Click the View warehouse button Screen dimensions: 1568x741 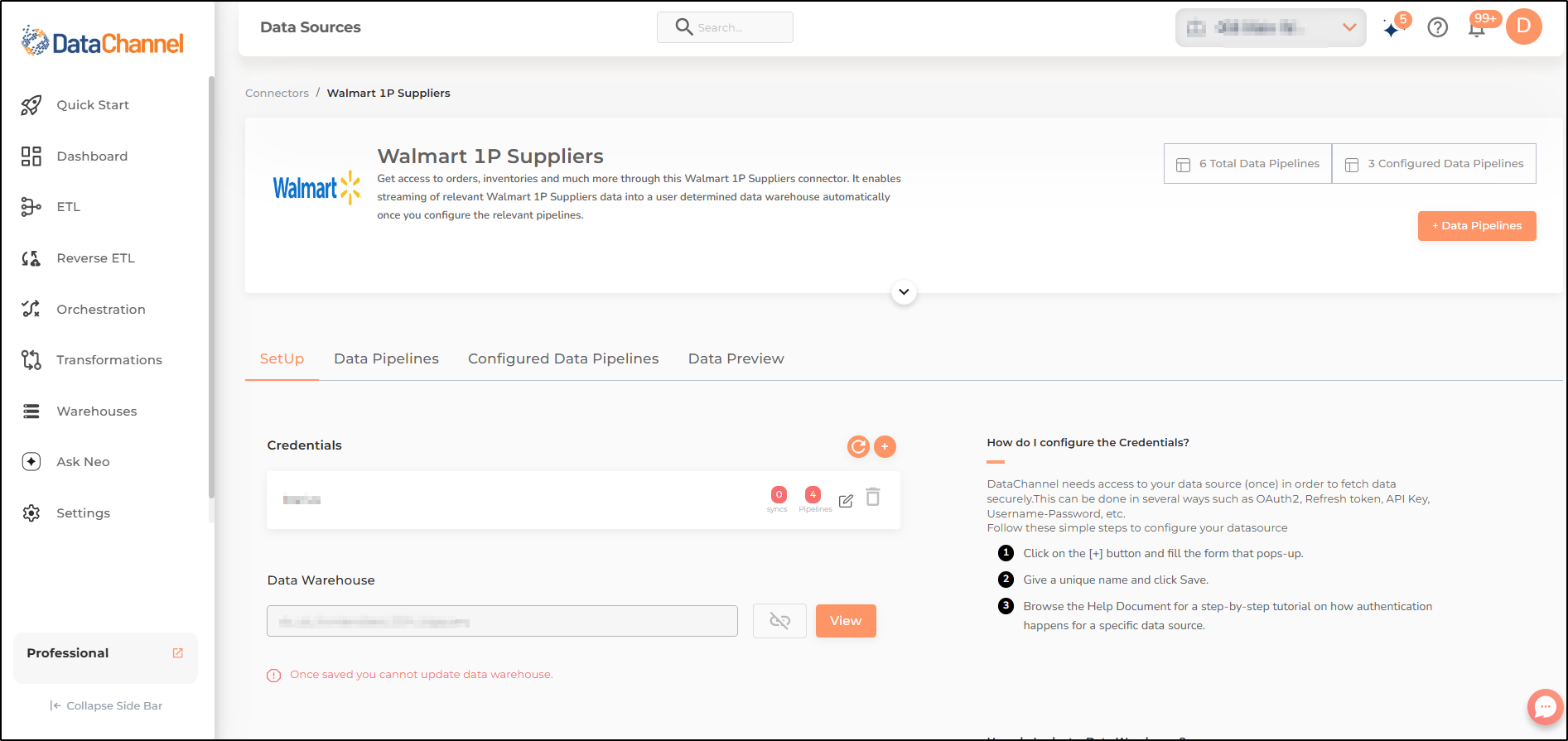coord(846,621)
